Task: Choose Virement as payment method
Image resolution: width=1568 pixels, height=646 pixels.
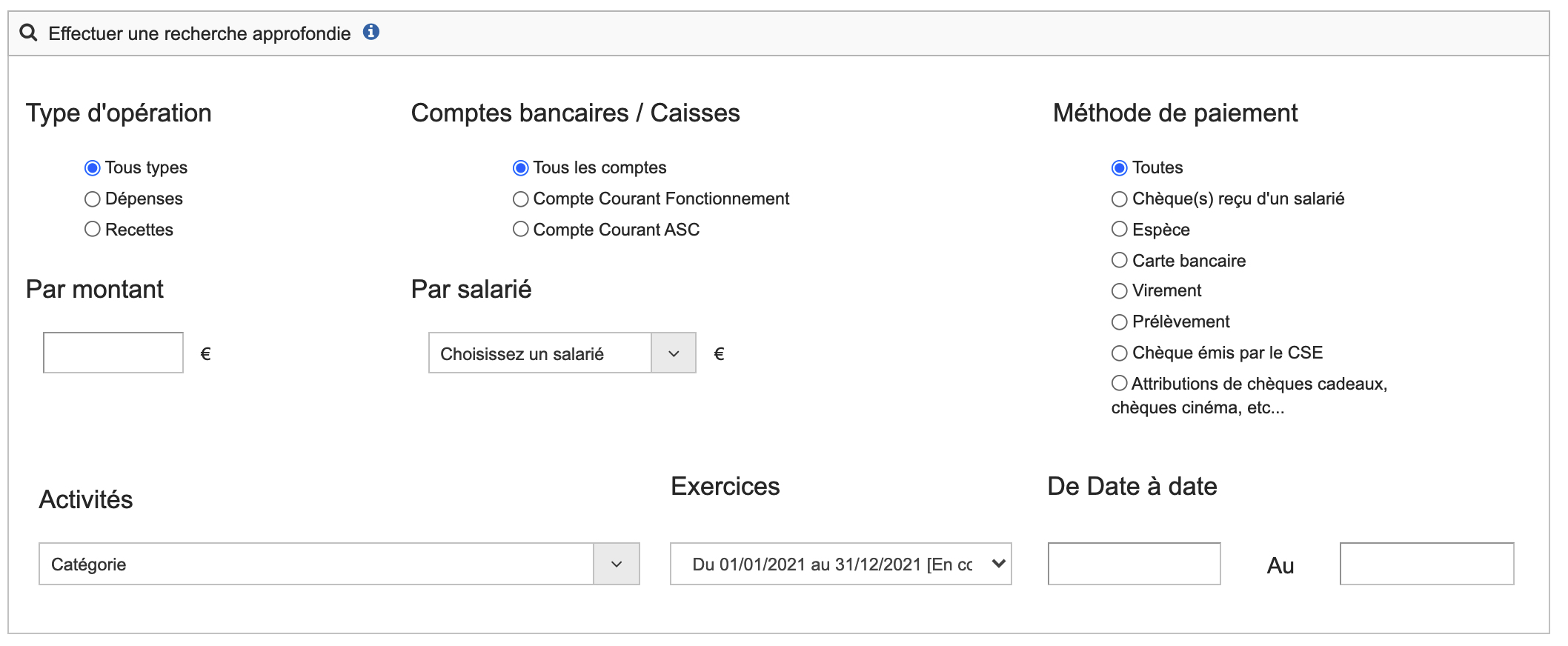Action: (1120, 291)
